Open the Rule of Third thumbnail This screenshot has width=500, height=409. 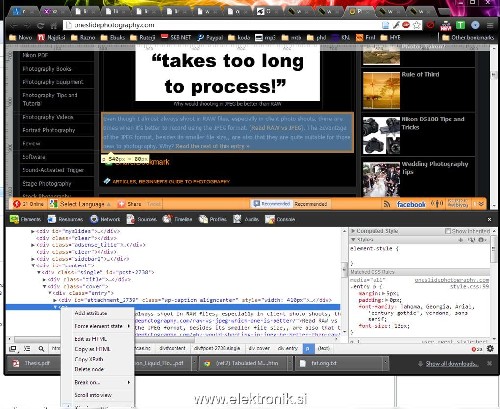click(x=381, y=90)
